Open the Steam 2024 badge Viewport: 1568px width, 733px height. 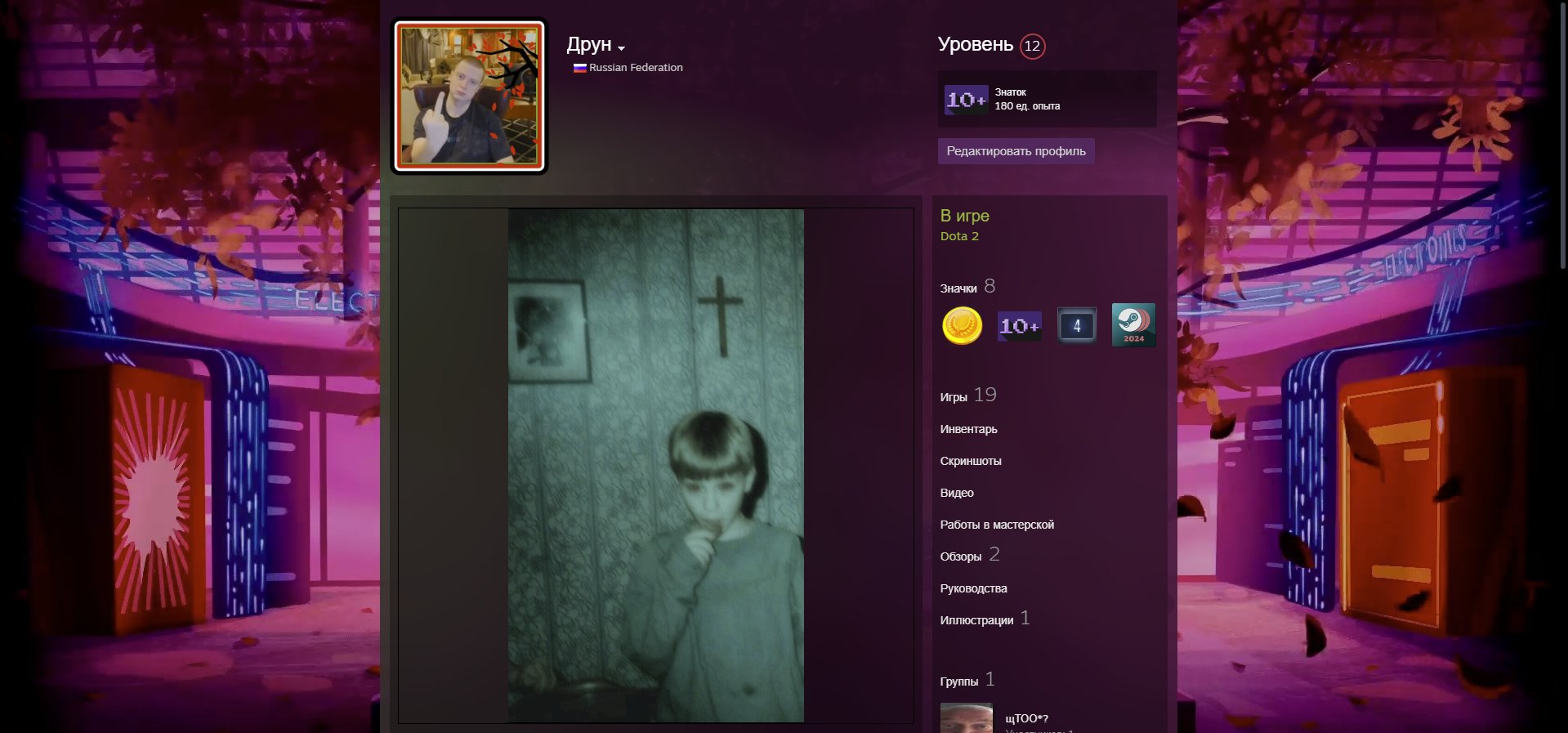[x=1133, y=325]
